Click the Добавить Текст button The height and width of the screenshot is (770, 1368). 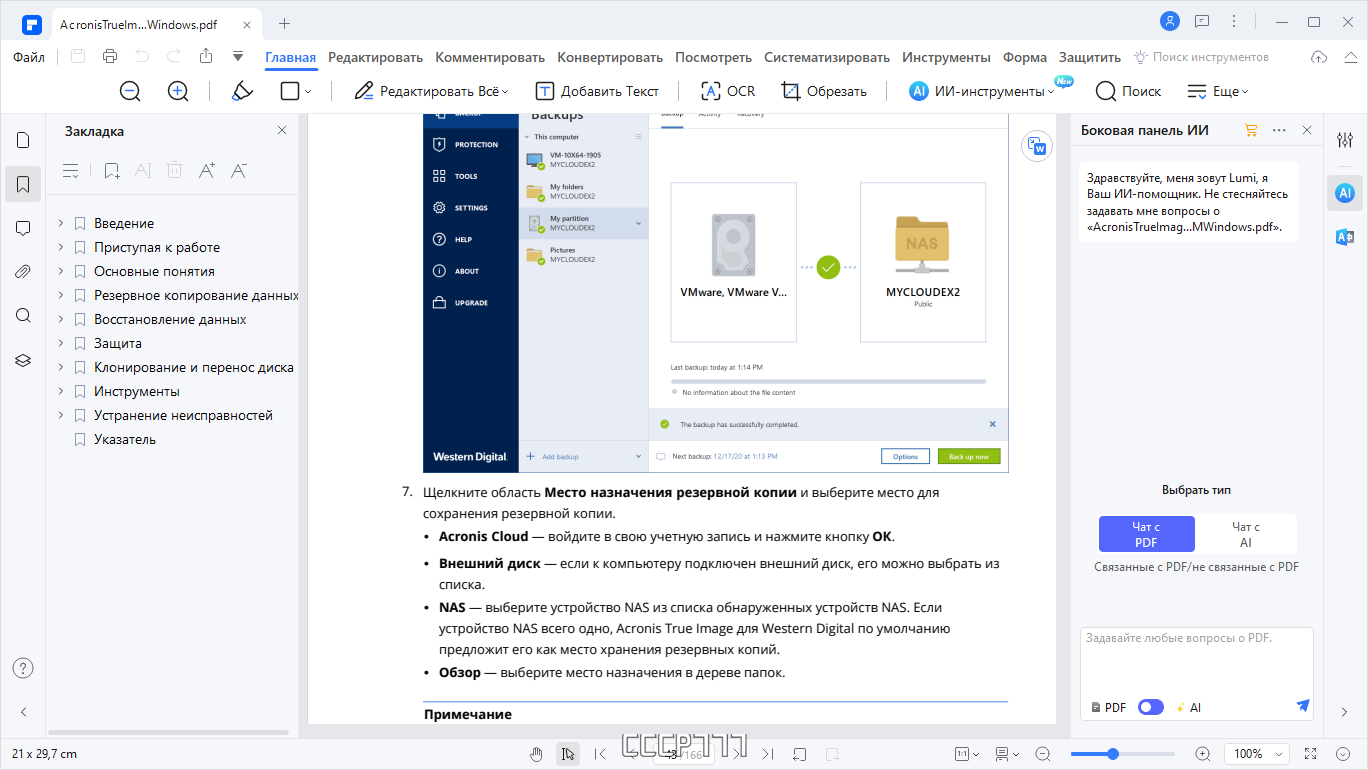click(598, 91)
